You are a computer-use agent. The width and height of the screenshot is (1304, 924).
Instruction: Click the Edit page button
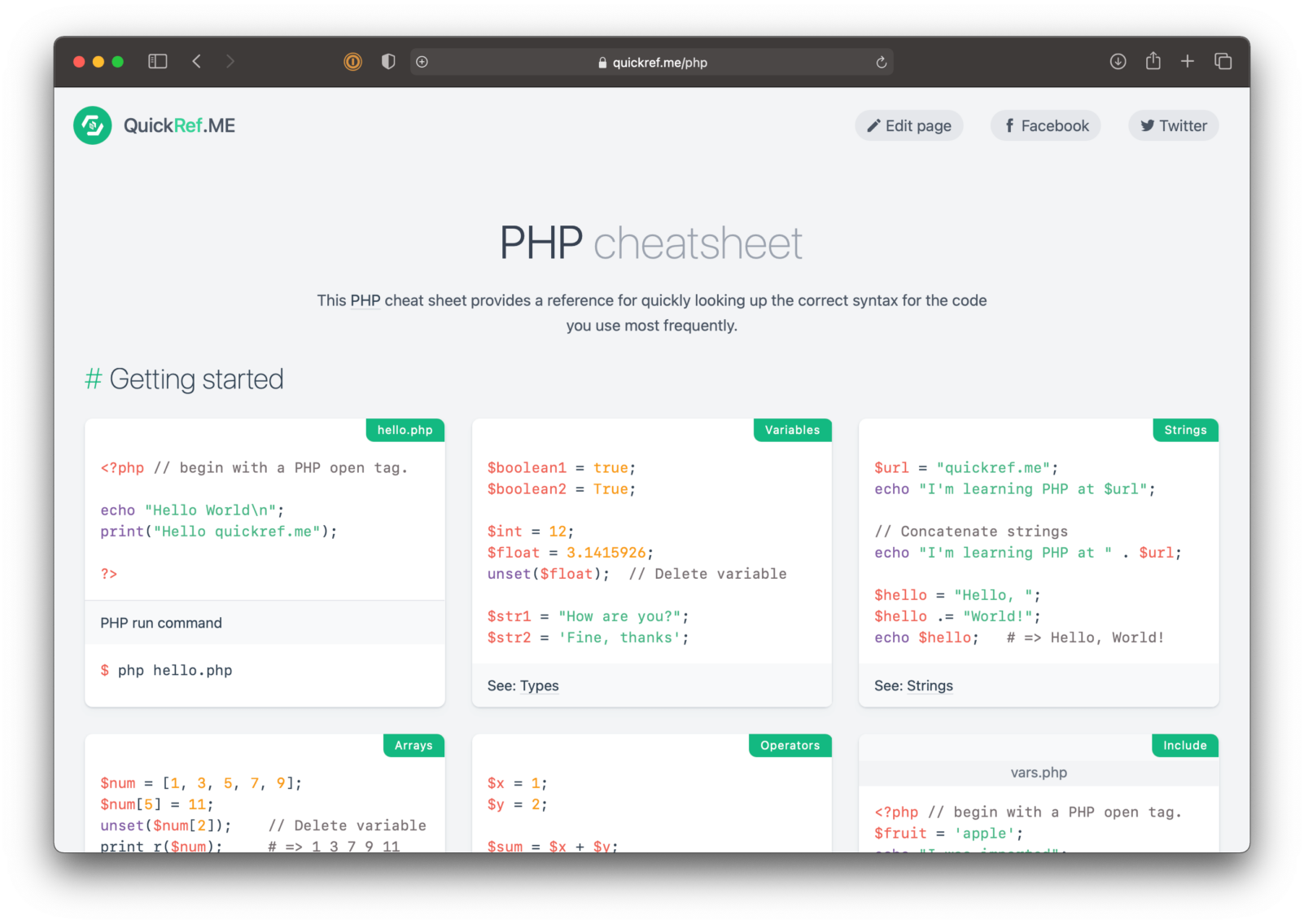click(x=908, y=125)
